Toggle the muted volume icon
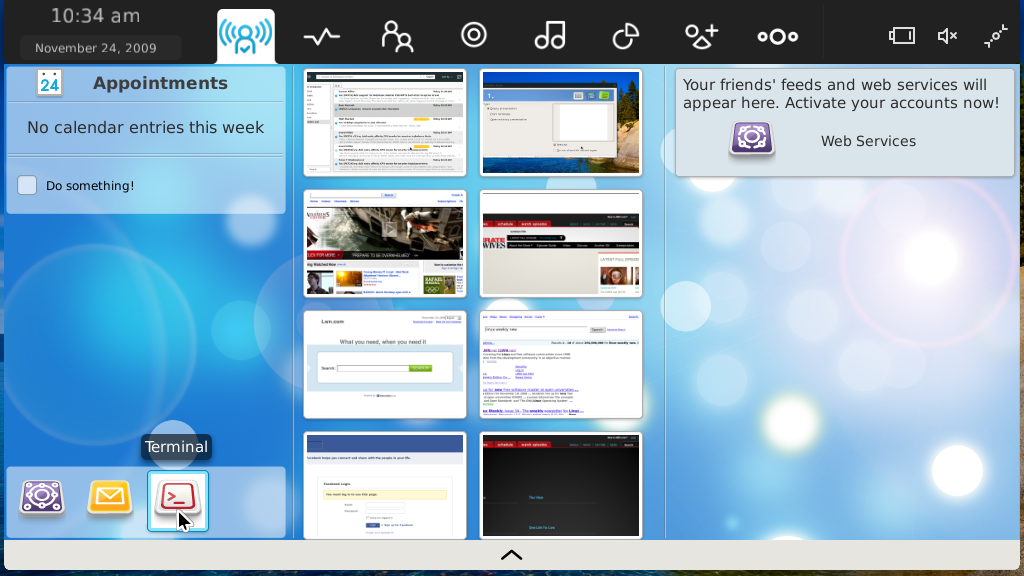1024x576 pixels. point(947,36)
